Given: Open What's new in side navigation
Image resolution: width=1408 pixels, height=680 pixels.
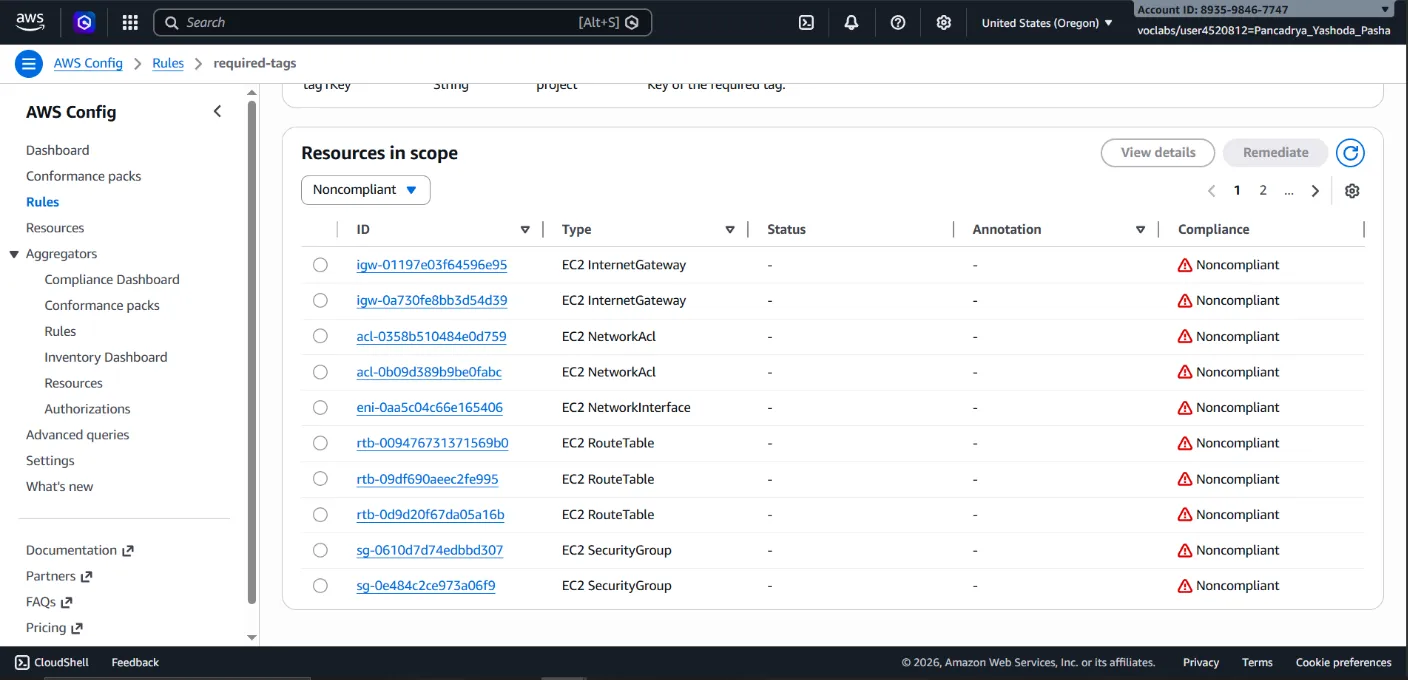Looking at the screenshot, I should 59,487.
